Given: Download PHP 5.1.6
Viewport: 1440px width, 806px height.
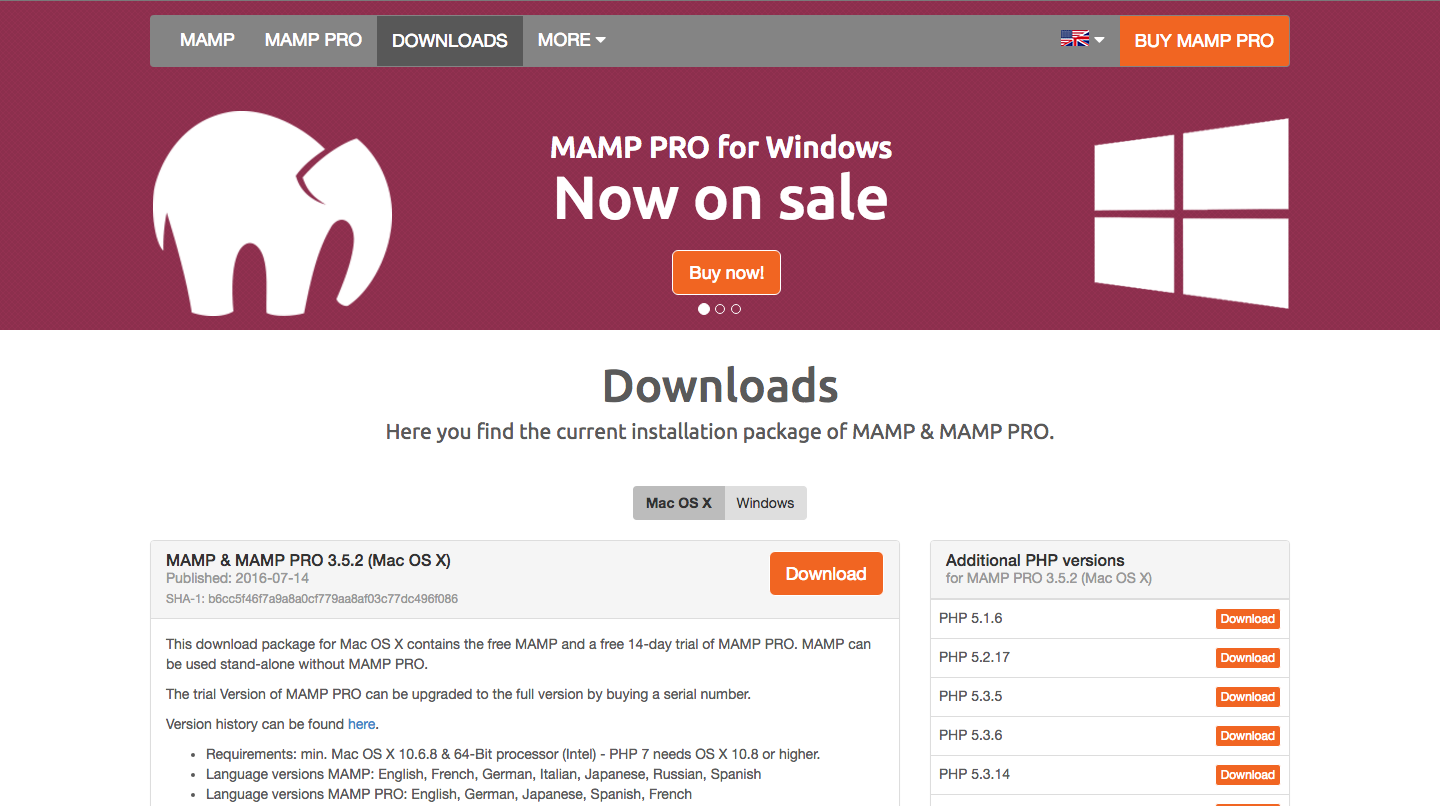Looking at the screenshot, I should [x=1247, y=619].
